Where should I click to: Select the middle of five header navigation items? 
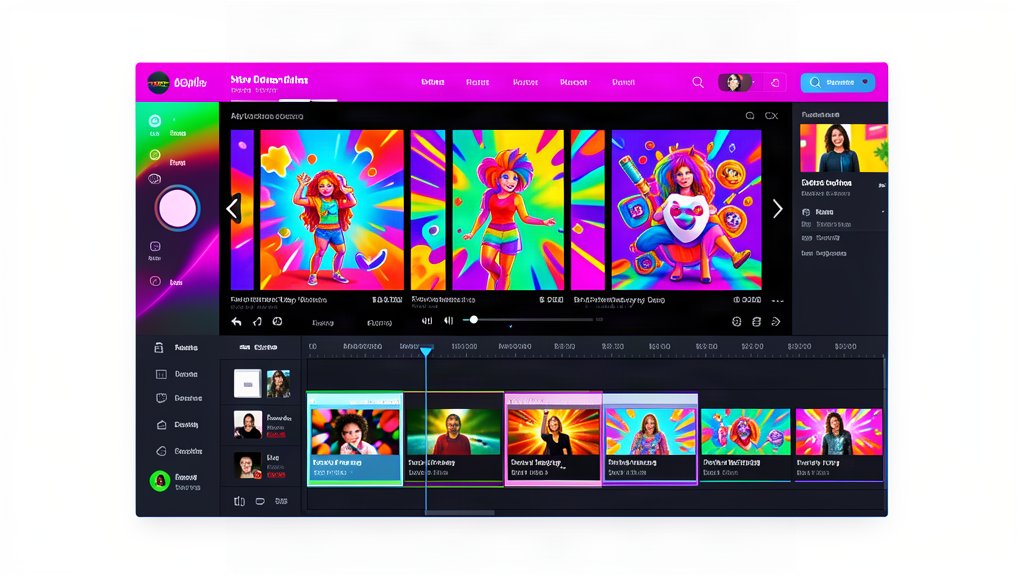click(525, 82)
